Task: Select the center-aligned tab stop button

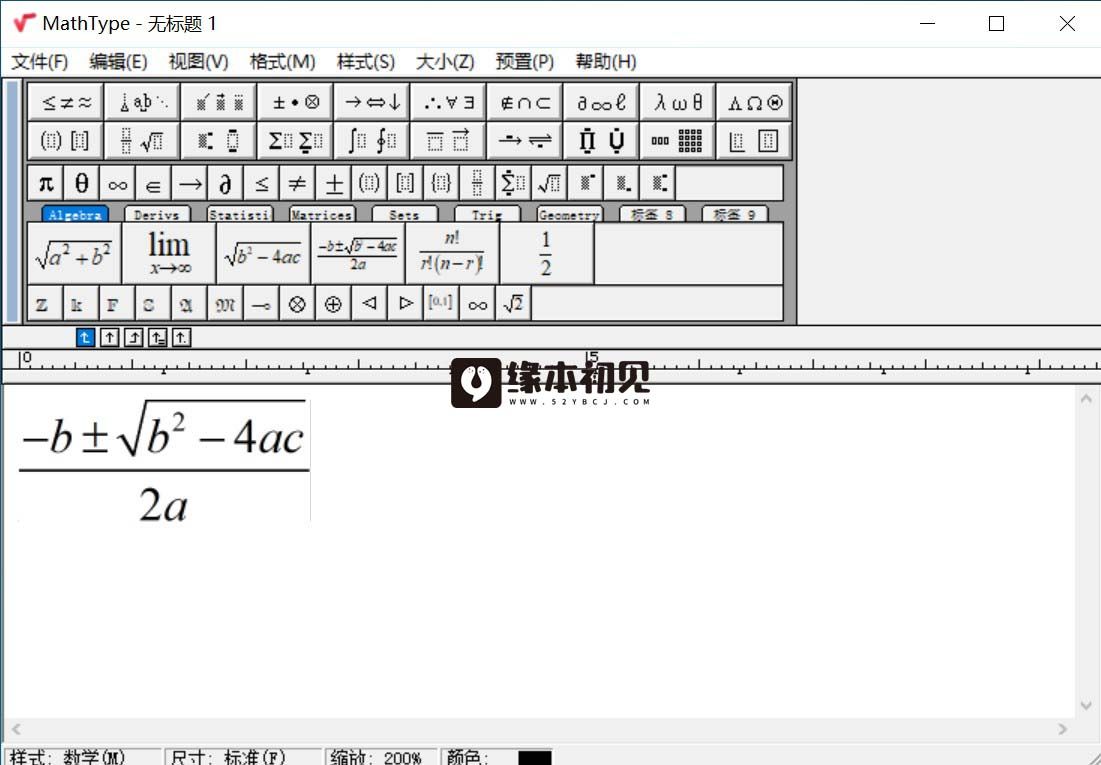Action: (110, 338)
